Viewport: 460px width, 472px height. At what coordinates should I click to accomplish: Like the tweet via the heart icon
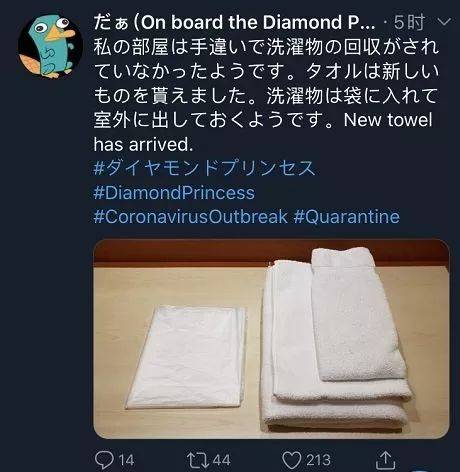tap(292, 460)
